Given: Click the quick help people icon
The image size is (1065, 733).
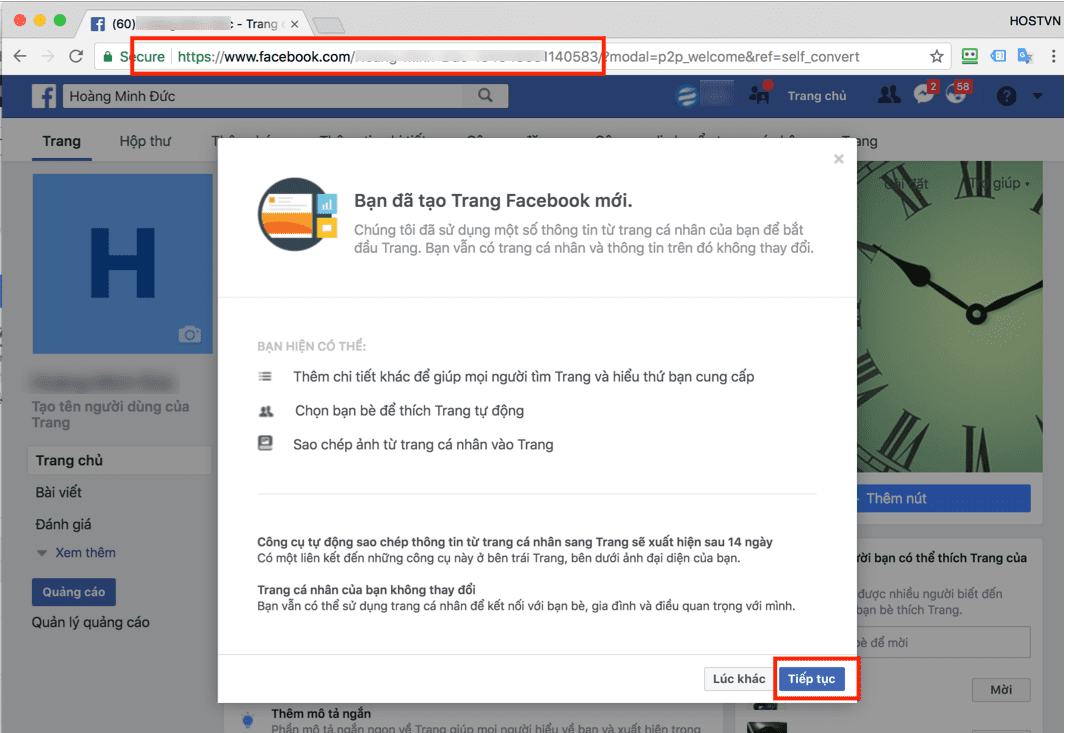Looking at the screenshot, I should coord(759,95).
